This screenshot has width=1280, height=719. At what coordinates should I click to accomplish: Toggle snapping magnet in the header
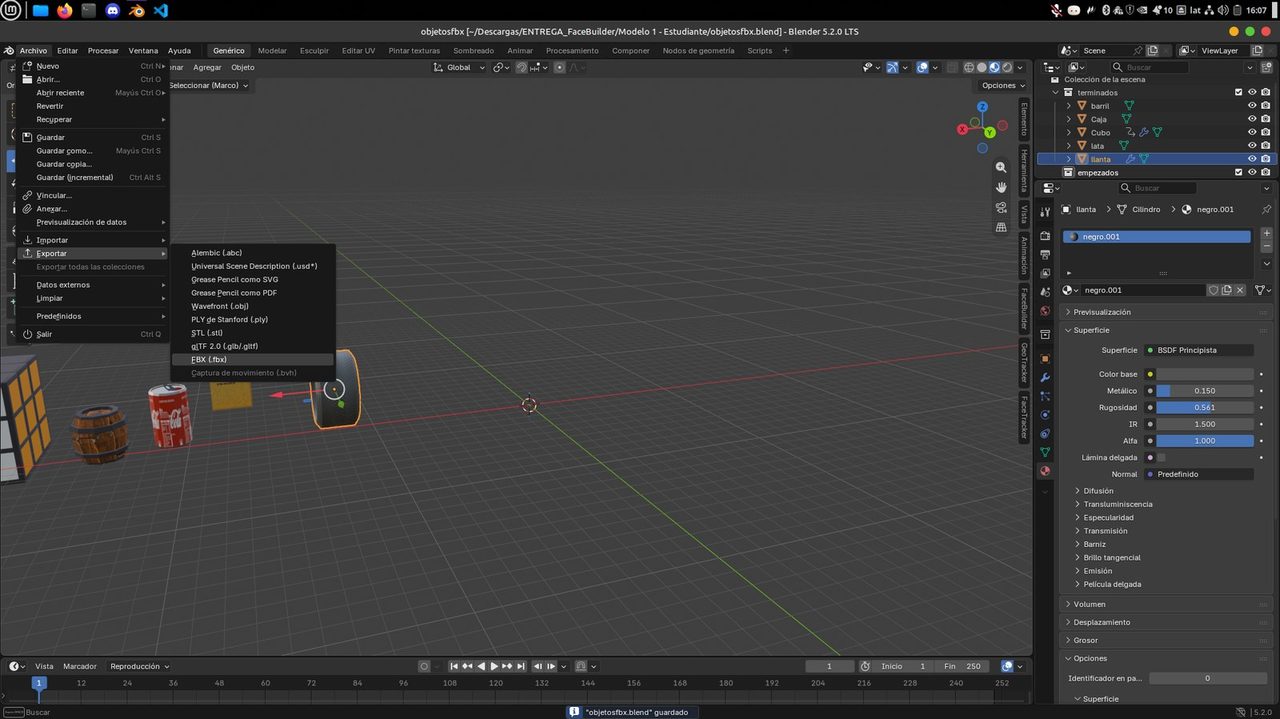click(523, 67)
